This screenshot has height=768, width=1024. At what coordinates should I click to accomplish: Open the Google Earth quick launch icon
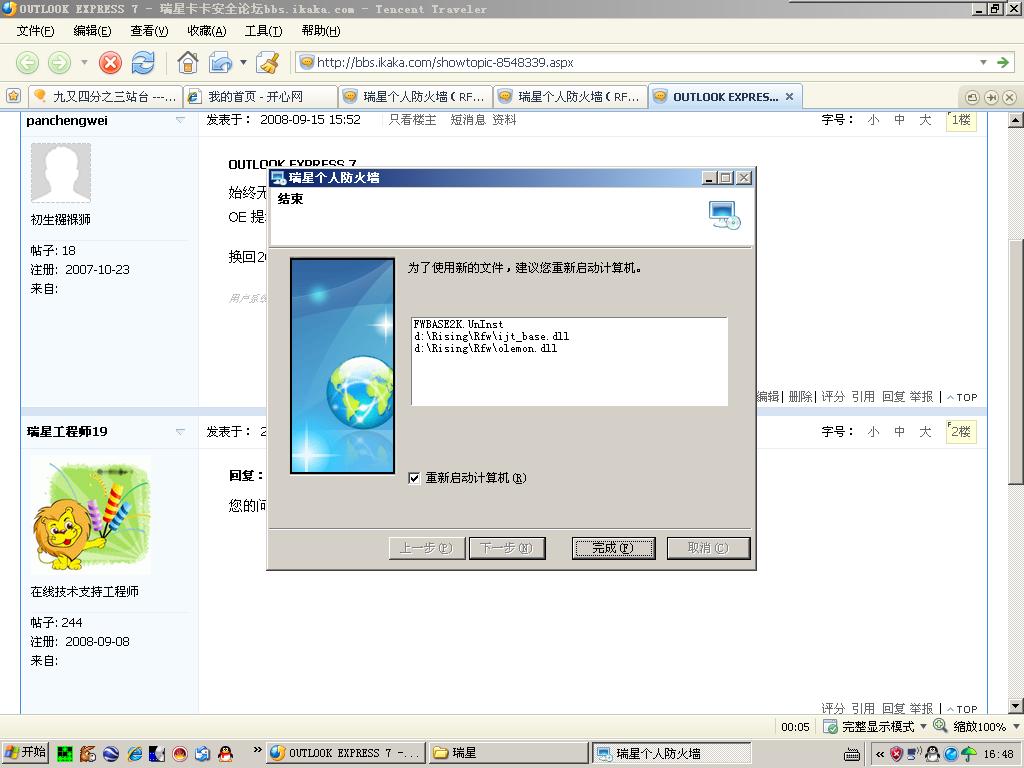(x=111, y=754)
